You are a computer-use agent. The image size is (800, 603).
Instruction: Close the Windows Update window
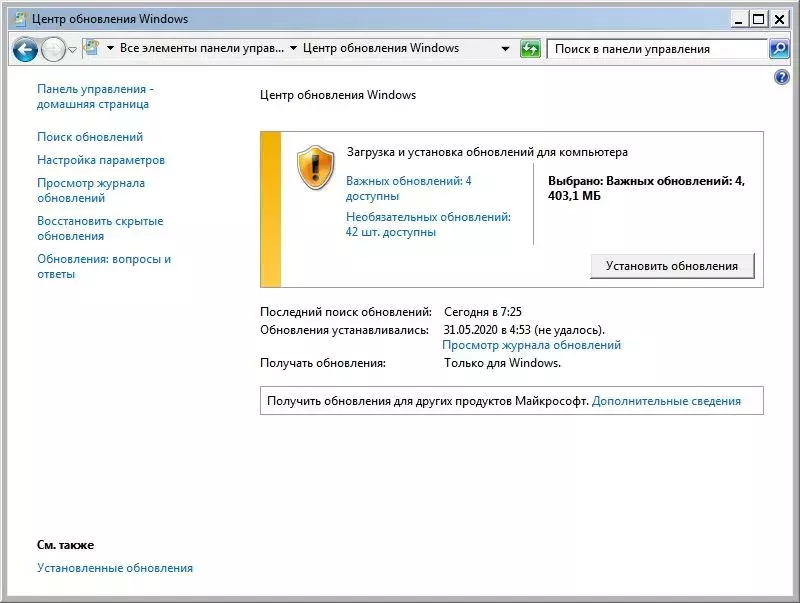780,19
